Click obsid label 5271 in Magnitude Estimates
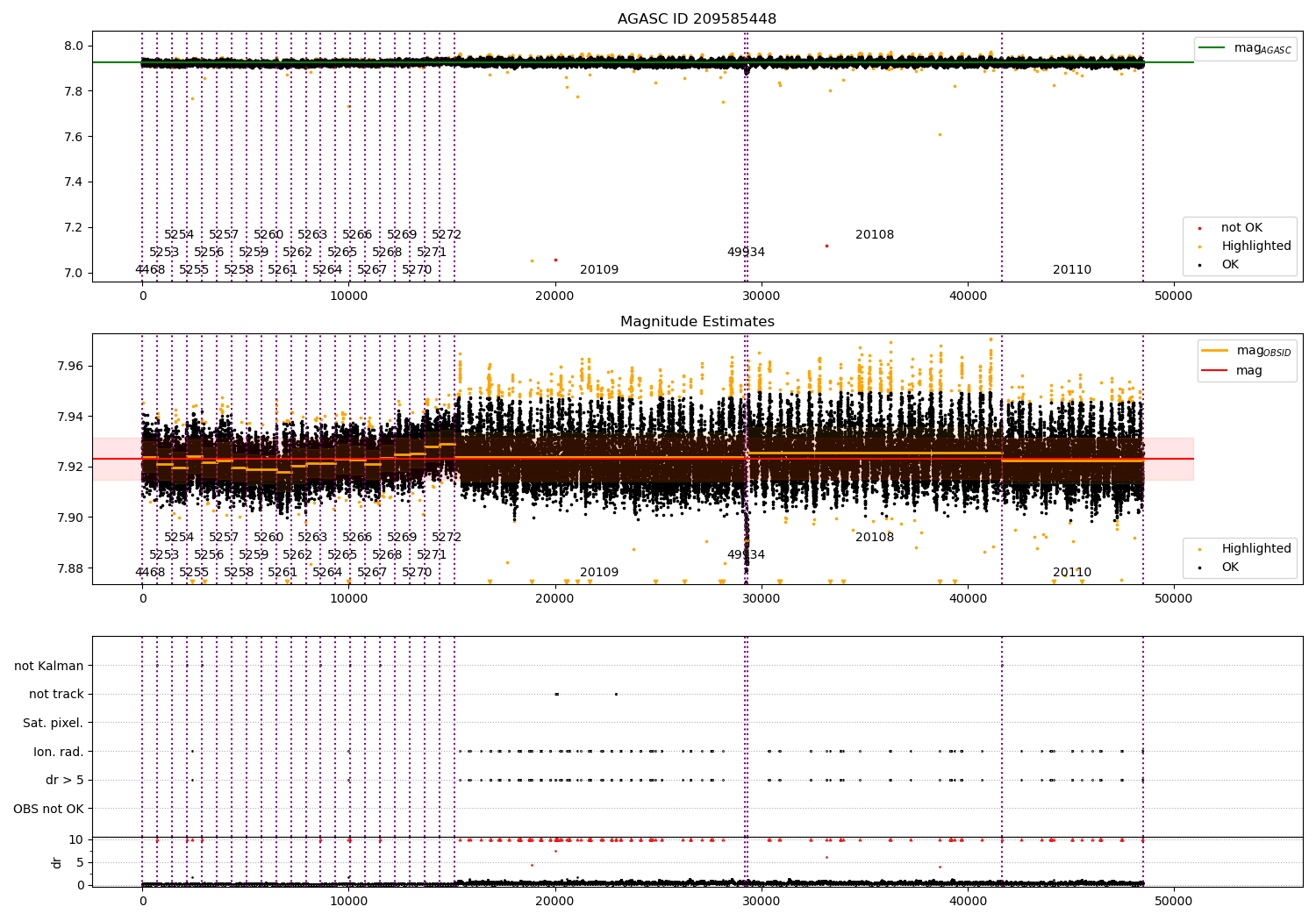This screenshot has width=1316, height=921. 432,554
